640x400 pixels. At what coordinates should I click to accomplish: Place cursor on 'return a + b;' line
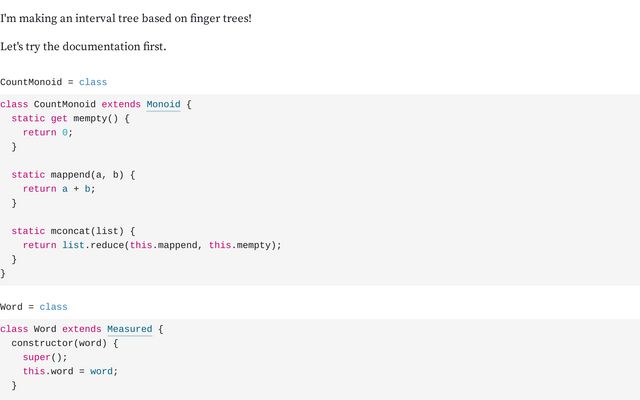coord(59,189)
